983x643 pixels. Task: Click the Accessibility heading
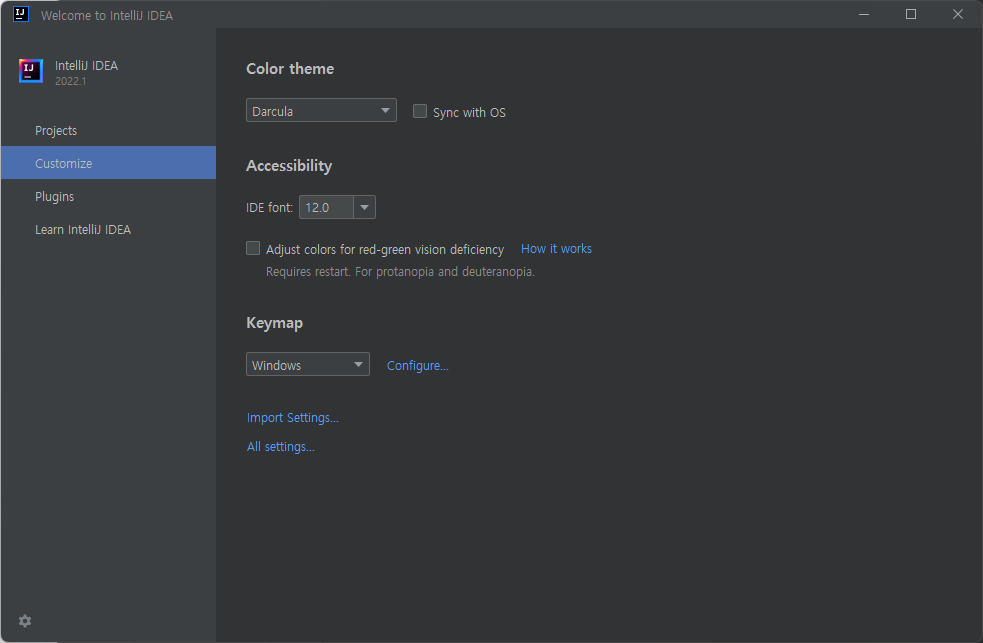(289, 166)
